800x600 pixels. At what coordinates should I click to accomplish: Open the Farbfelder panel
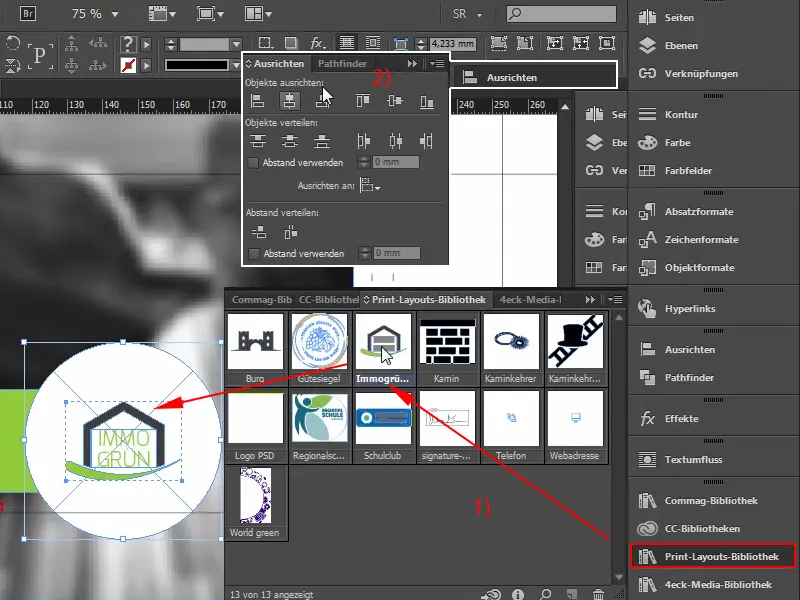(688, 171)
